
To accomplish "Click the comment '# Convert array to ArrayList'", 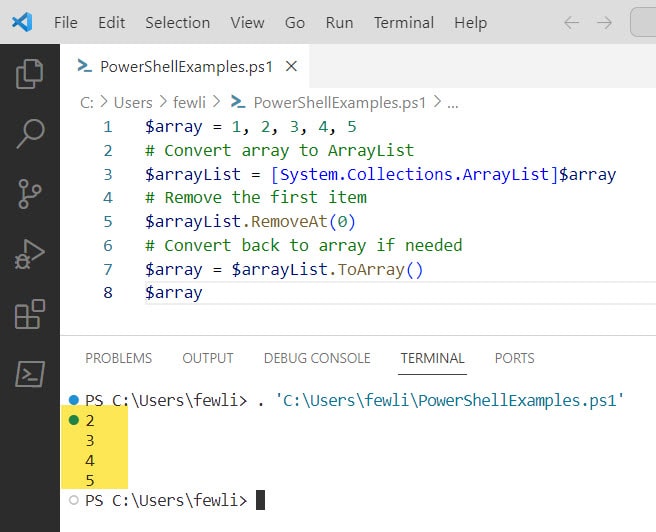I will click(279, 151).
